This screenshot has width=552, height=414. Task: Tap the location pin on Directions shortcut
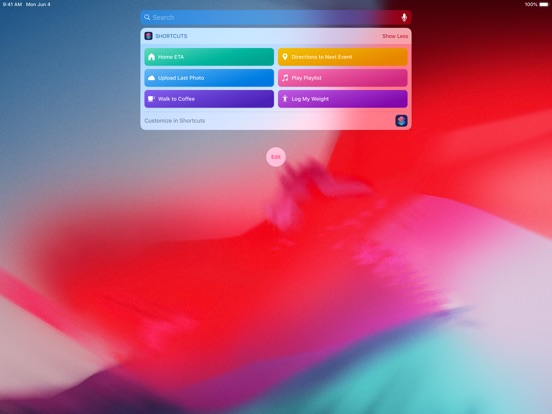click(285, 57)
